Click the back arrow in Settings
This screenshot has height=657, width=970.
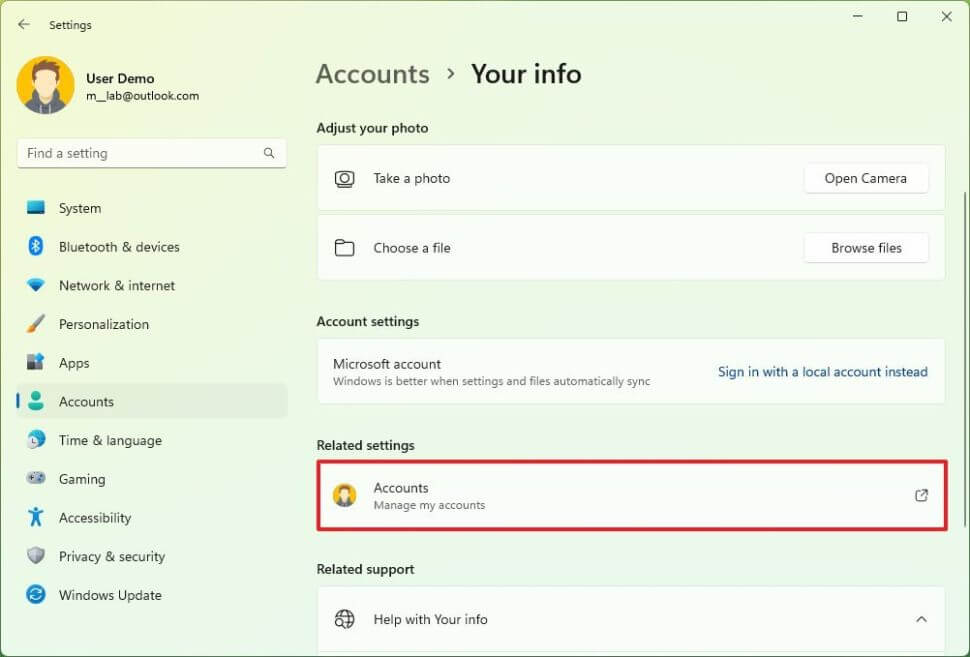pyautogui.click(x=22, y=24)
